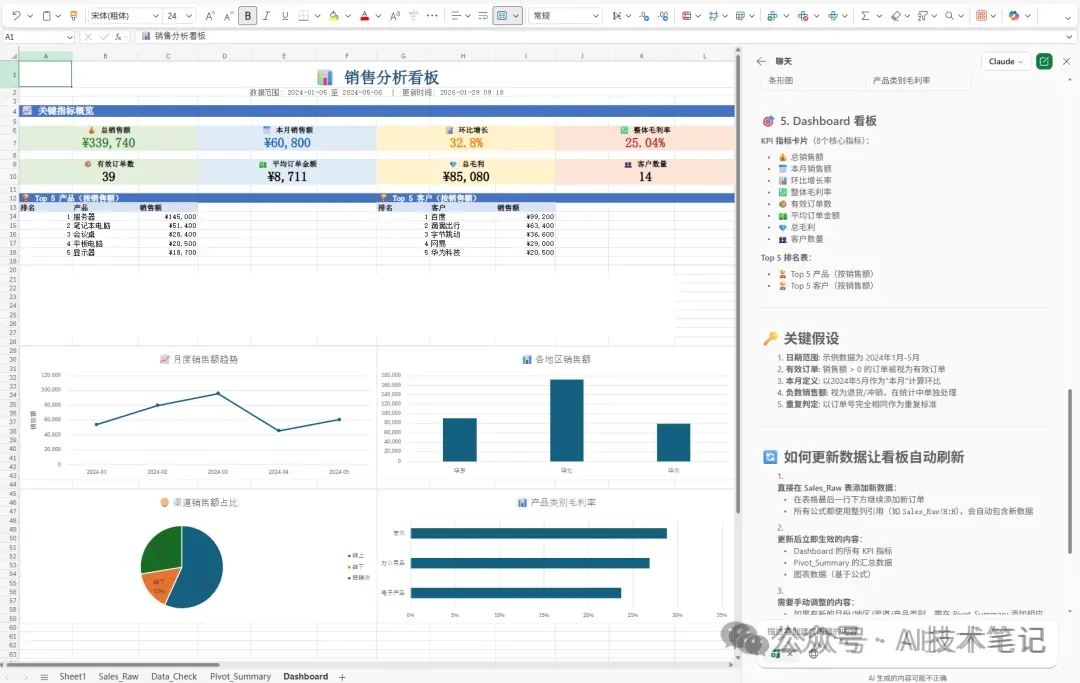
Task: Close the chat side panel
Action: pos(1066,61)
